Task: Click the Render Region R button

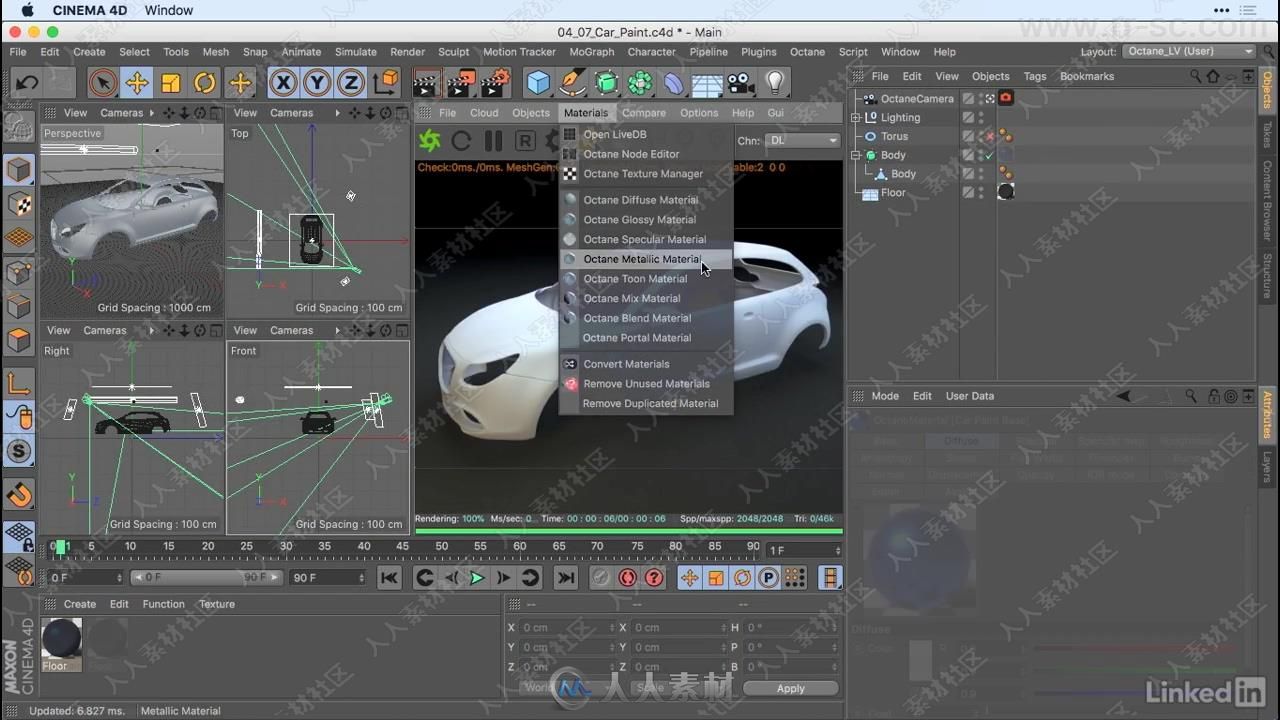Action: 525,141
